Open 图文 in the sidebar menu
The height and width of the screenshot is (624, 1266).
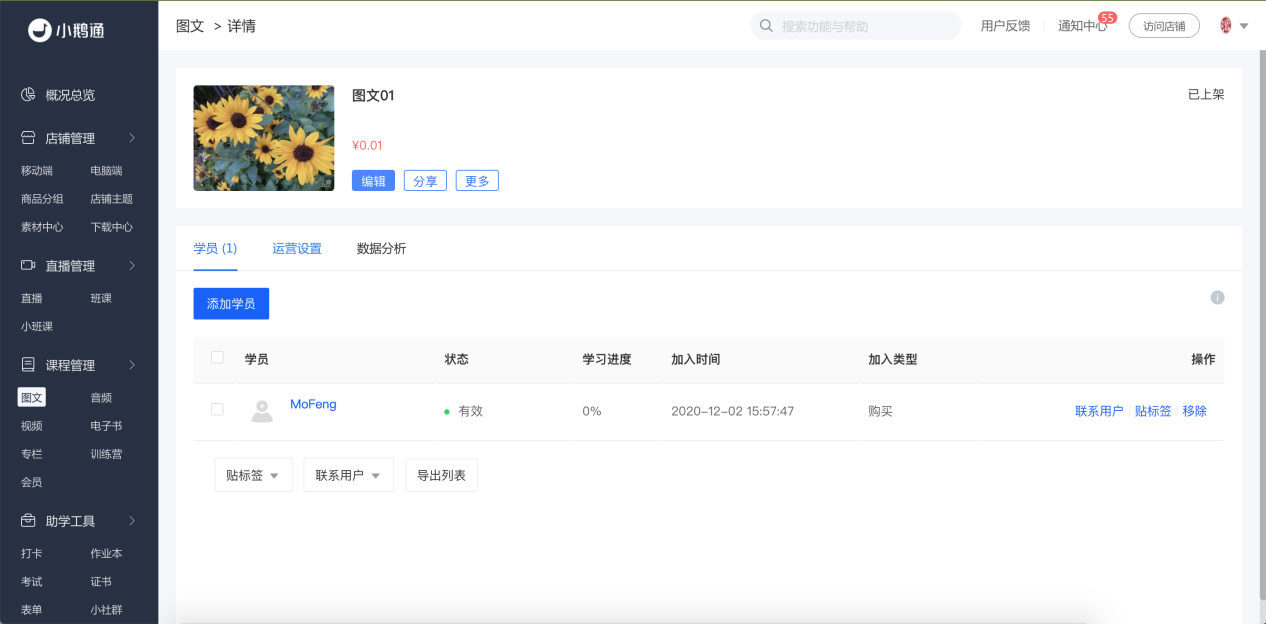32,397
